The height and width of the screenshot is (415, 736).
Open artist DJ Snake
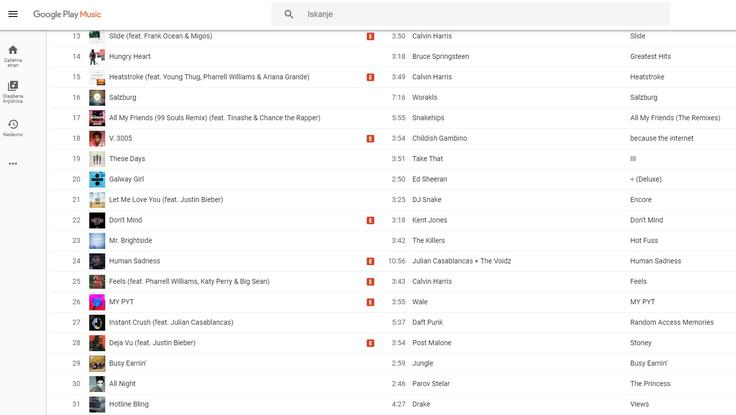(427, 200)
